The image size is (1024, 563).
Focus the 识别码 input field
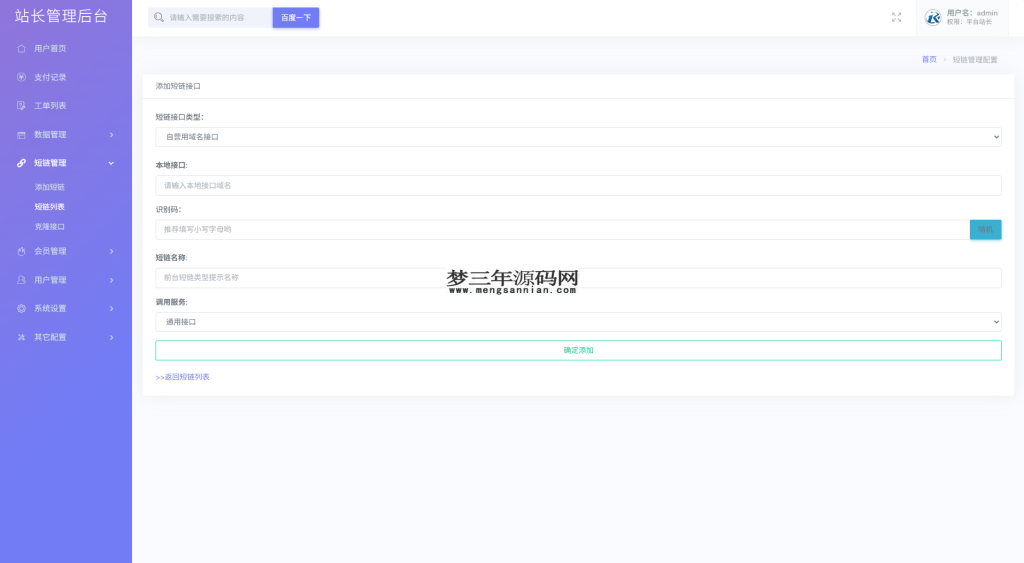point(562,229)
